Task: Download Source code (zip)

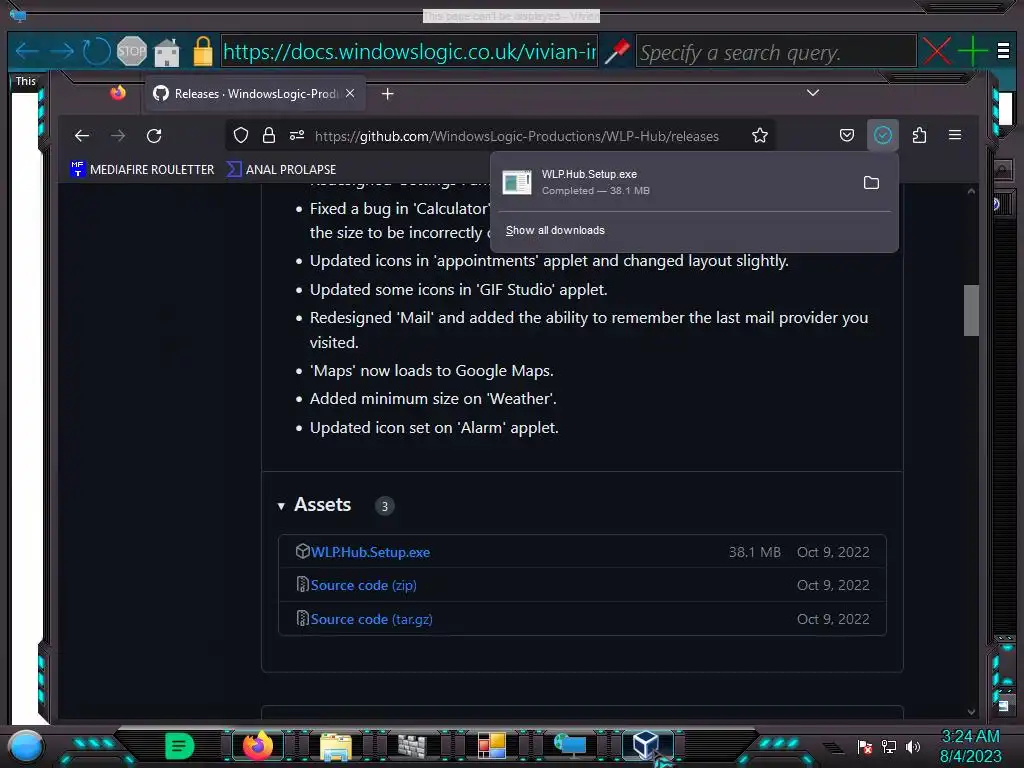Action: click(x=364, y=585)
